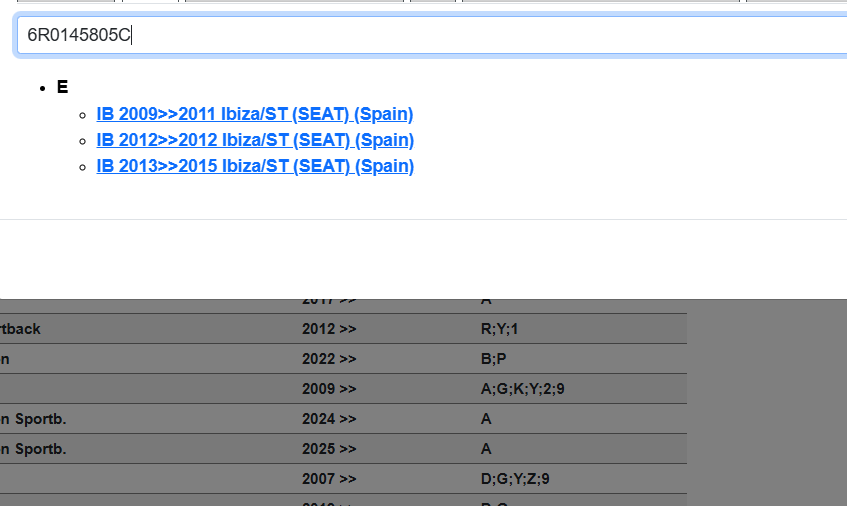Click the B;P code cell

[494, 359]
